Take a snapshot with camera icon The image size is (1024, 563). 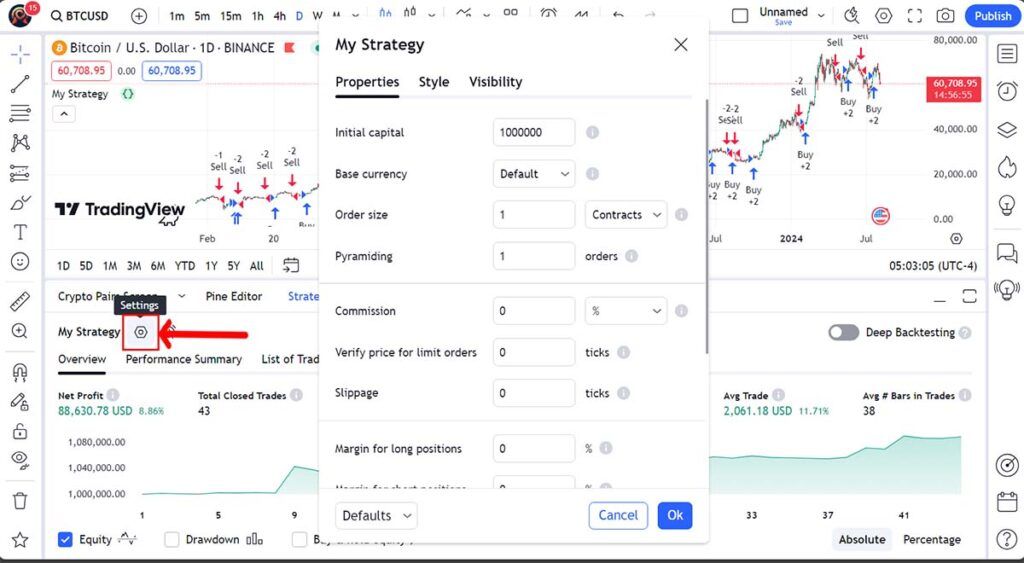(x=945, y=16)
